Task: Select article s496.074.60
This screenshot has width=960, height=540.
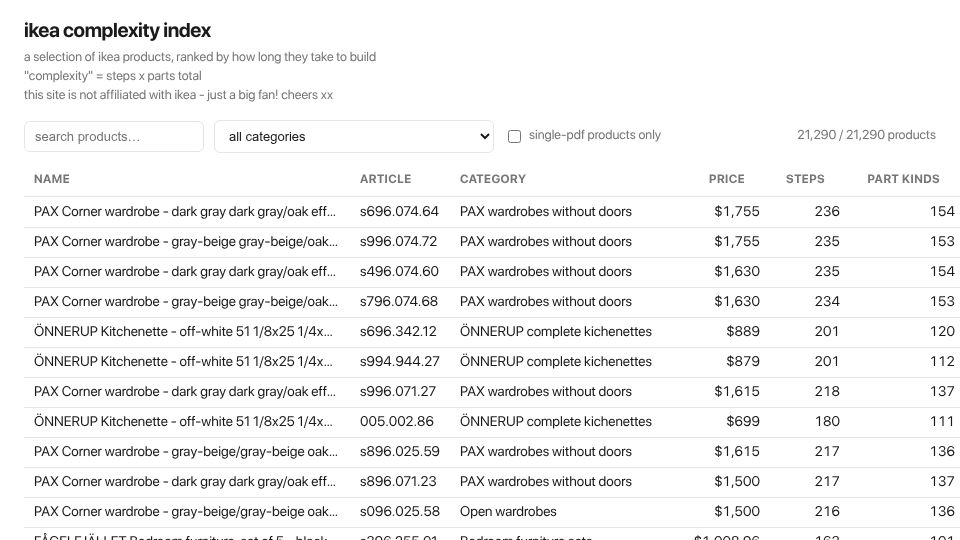Action: click(399, 271)
